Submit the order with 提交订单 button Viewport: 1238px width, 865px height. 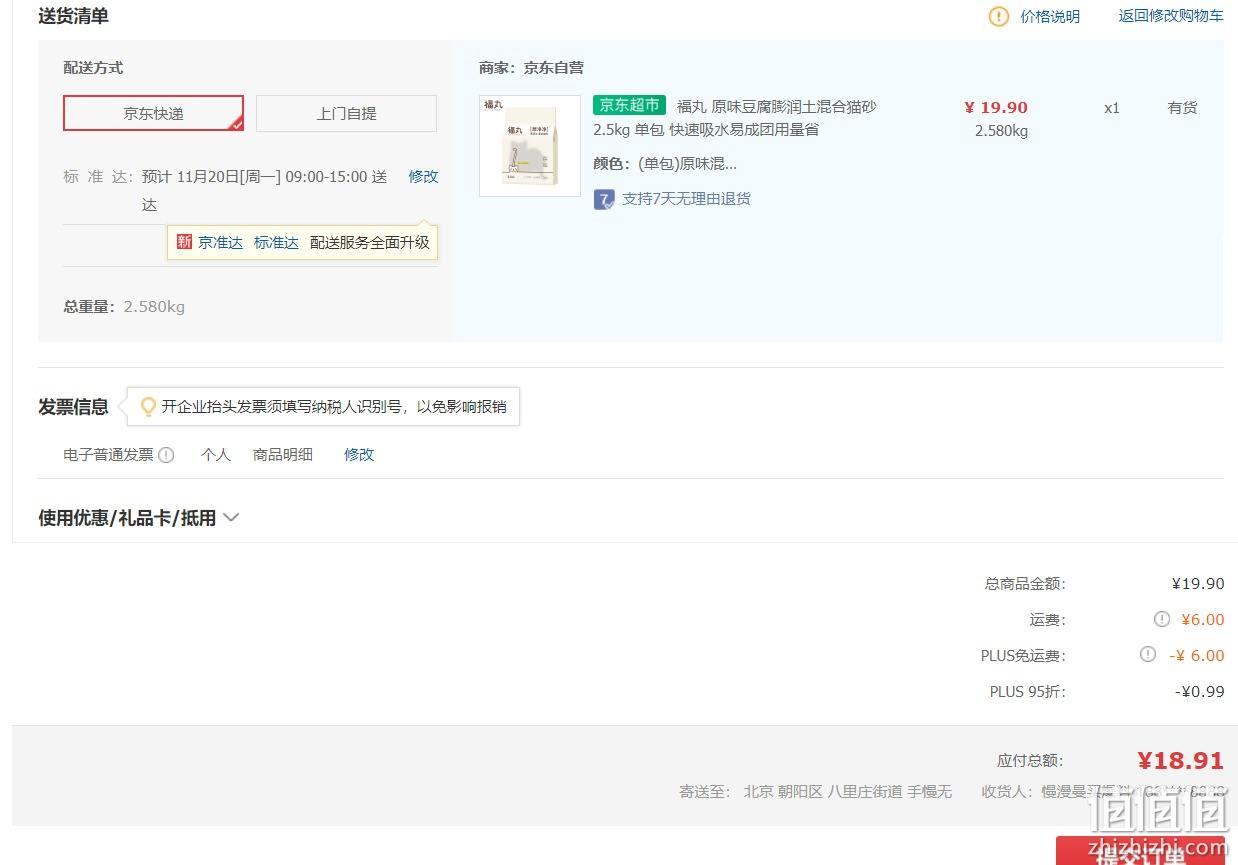1140,850
